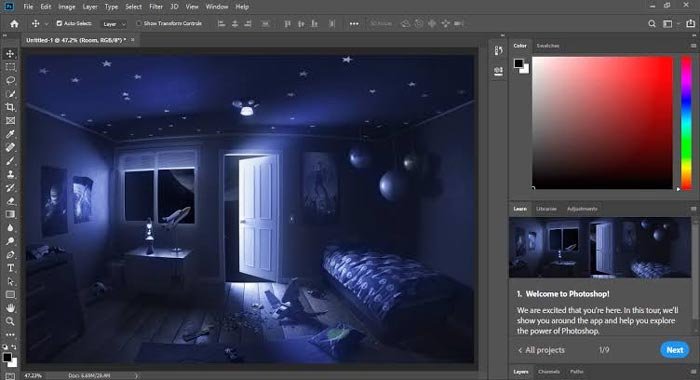
Task: Open the Learn panel flyout menu
Action: click(x=693, y=209)
